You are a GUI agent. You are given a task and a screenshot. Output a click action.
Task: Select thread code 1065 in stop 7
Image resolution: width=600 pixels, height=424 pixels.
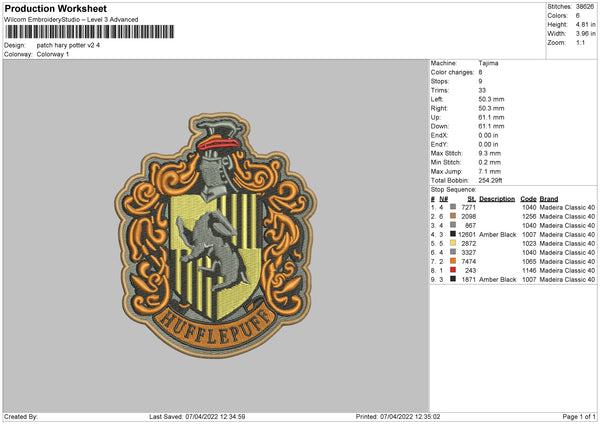click(x=529, y=262)
